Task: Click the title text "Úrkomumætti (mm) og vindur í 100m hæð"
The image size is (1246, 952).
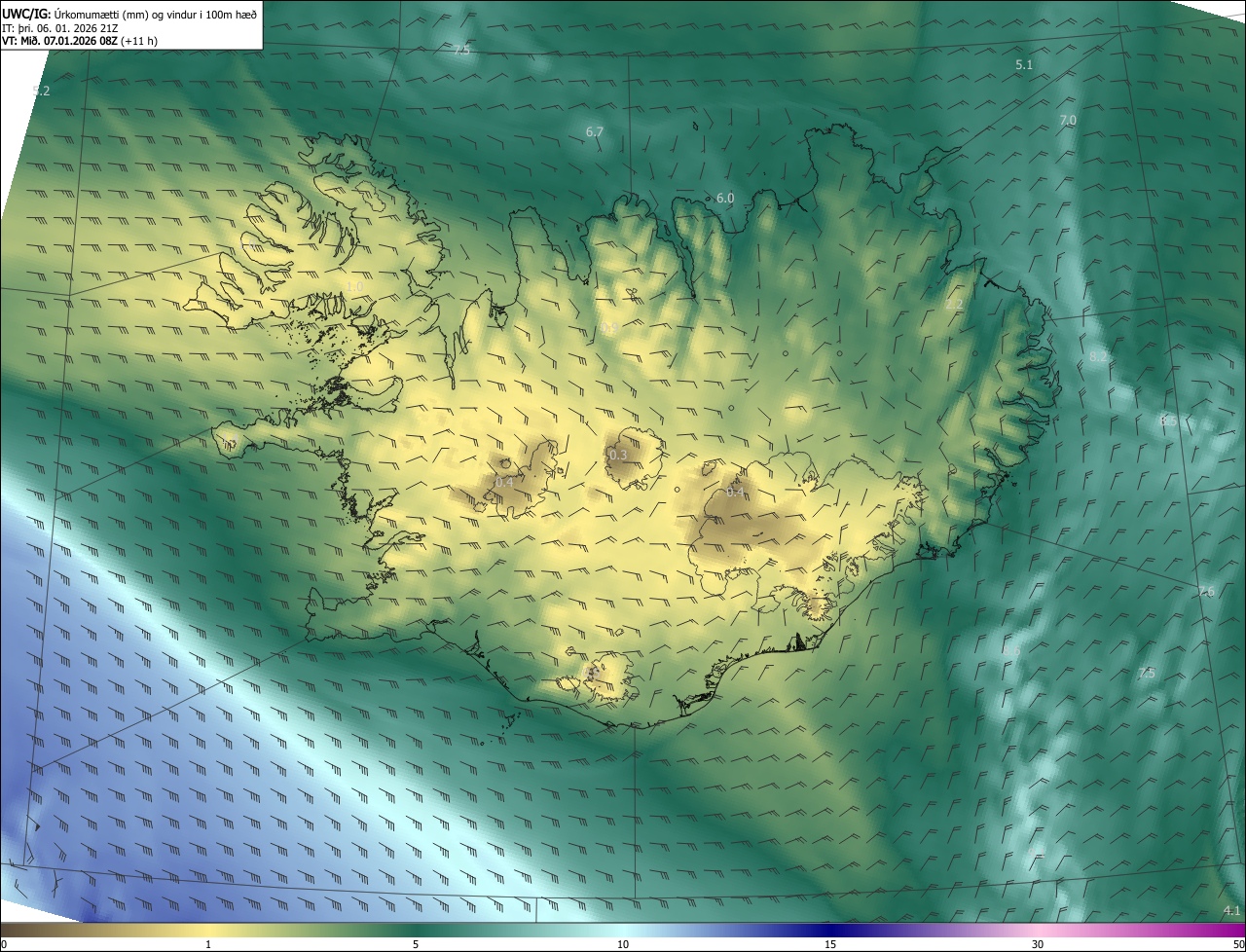Action: point(155,13)
